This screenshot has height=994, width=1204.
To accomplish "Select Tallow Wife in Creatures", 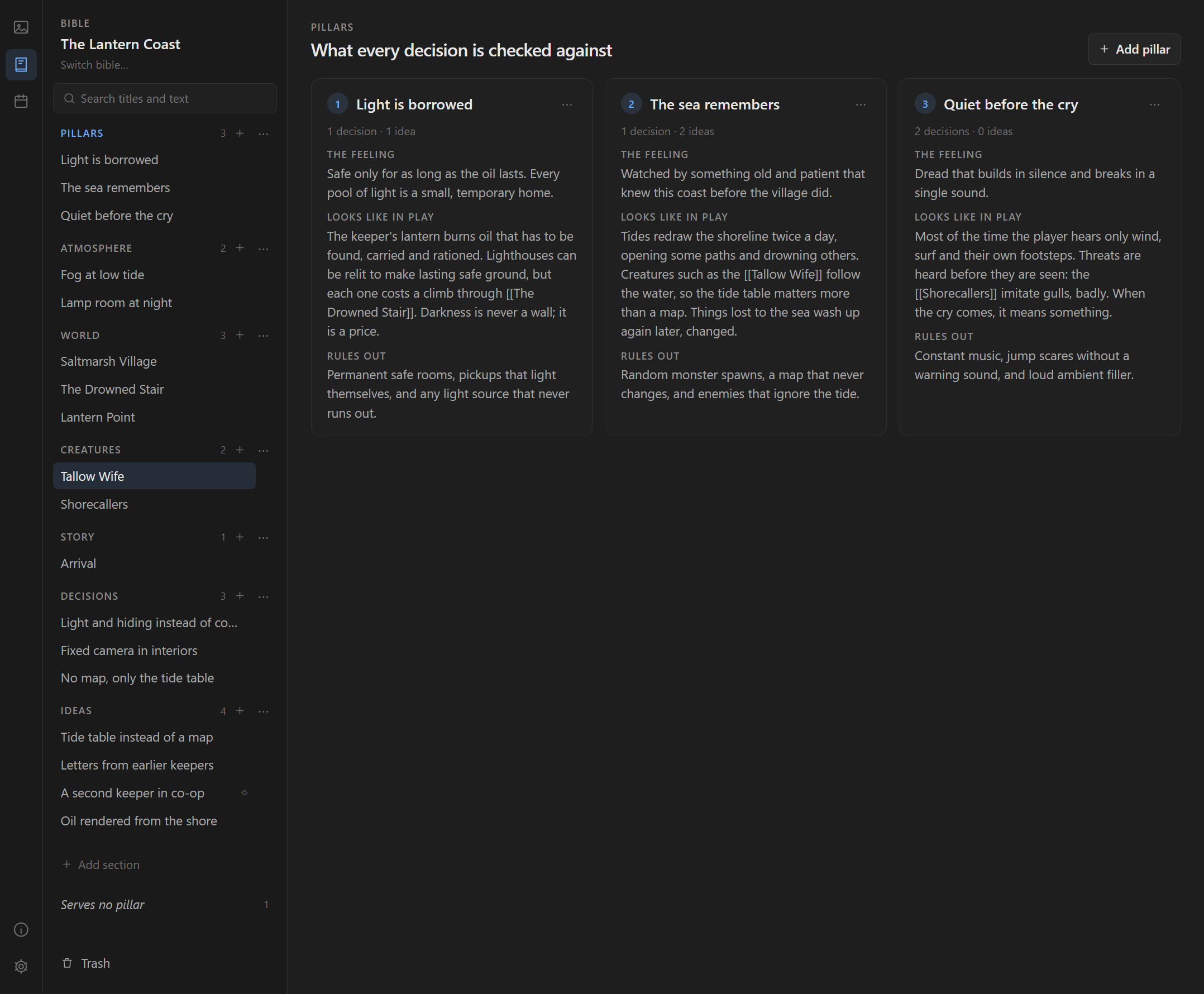I will (154, 476).
